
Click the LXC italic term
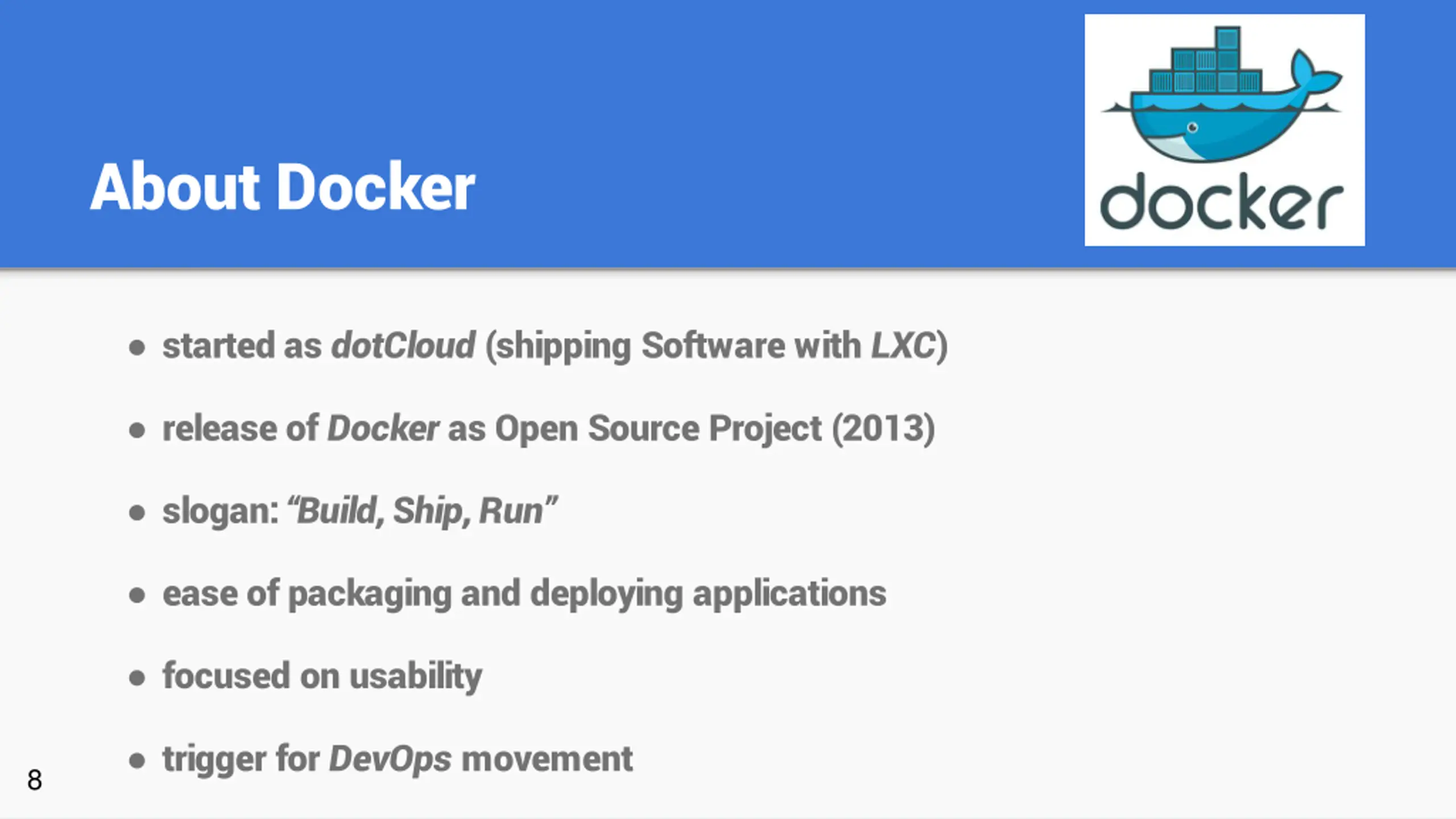[903, 345]
